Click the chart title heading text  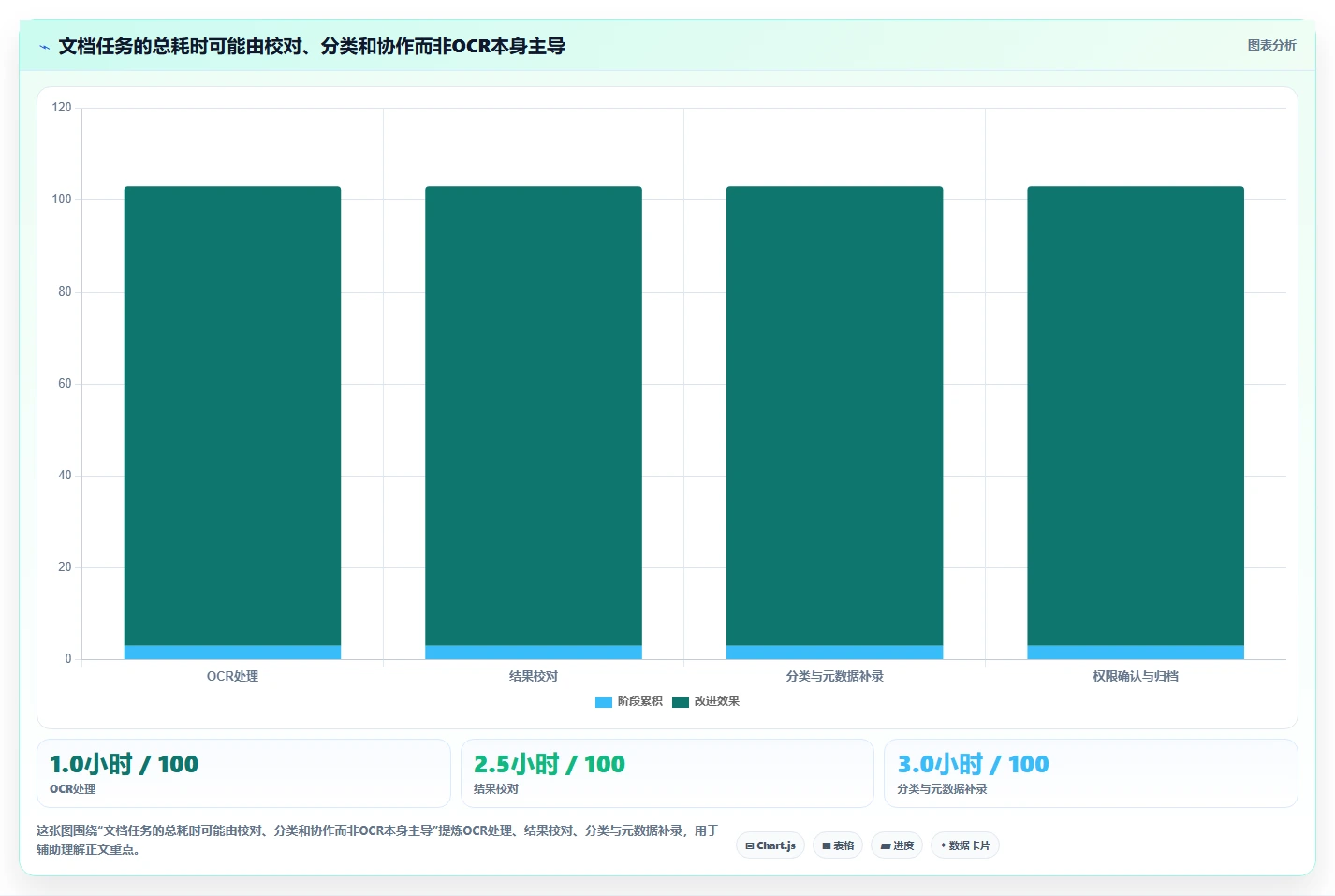click(x=312, y=46)
